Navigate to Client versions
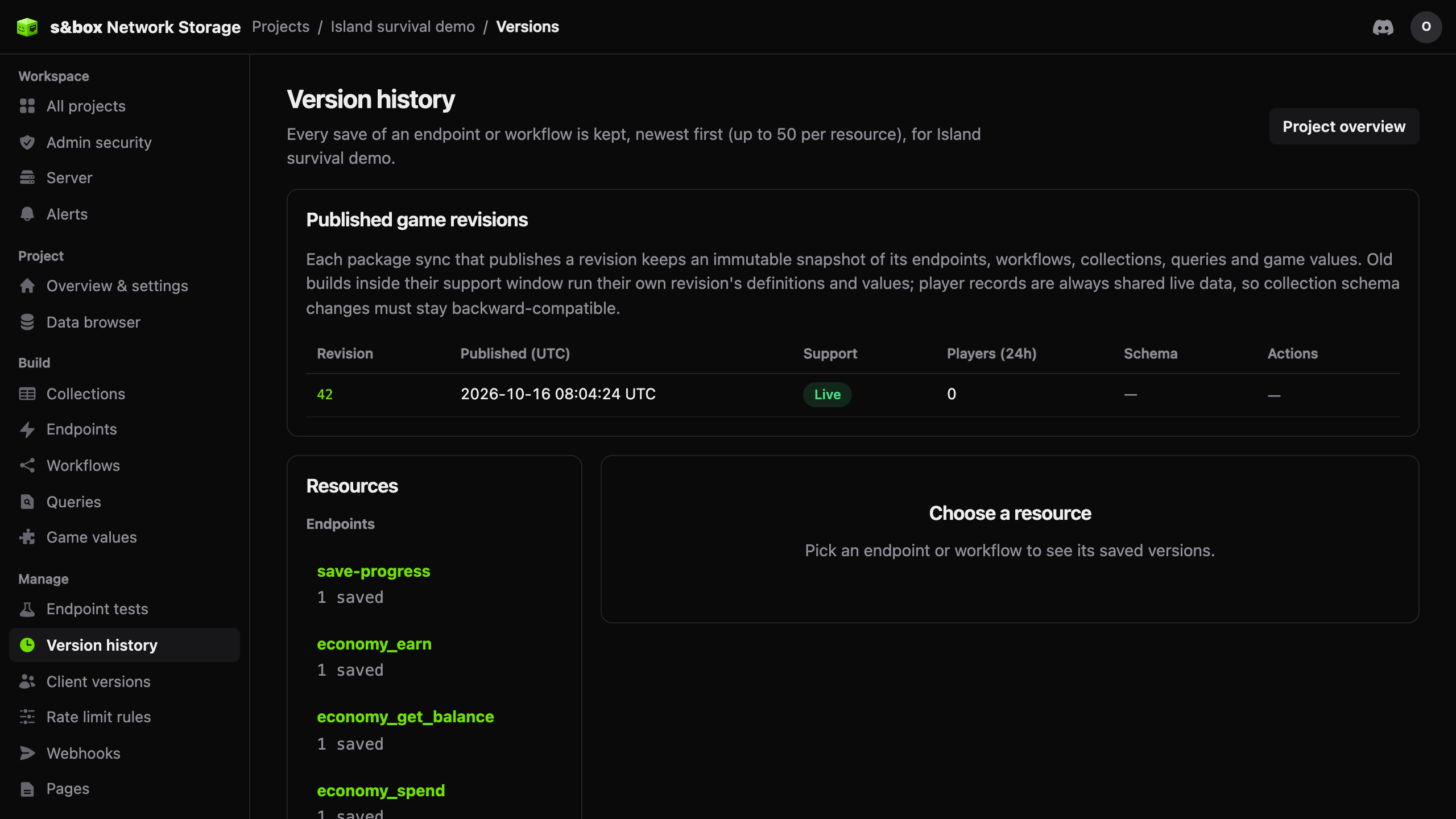This screenshot has height=819, width=1456. (125, 681)
